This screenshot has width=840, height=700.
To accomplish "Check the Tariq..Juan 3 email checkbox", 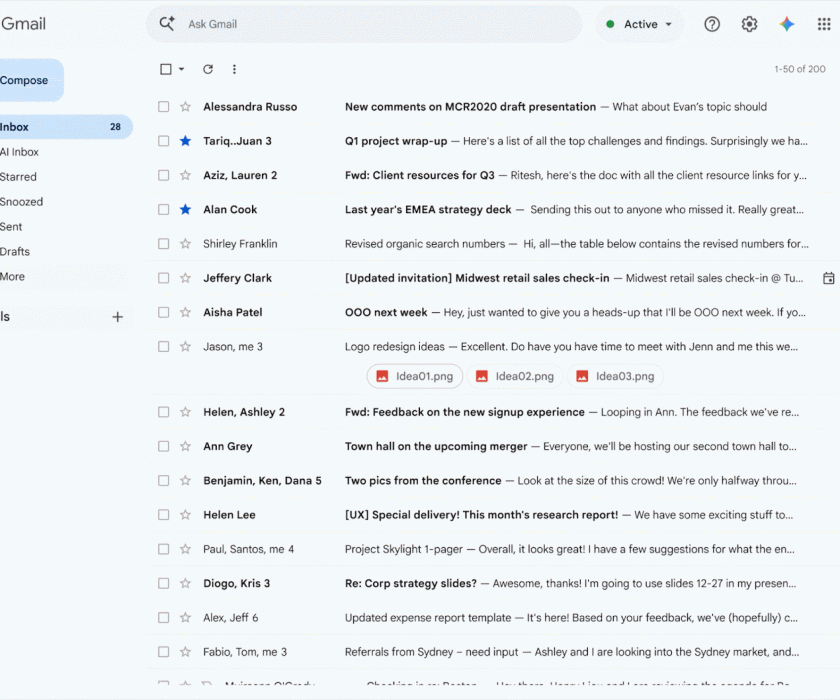I will pyautogui.click(x=163, y=141).
